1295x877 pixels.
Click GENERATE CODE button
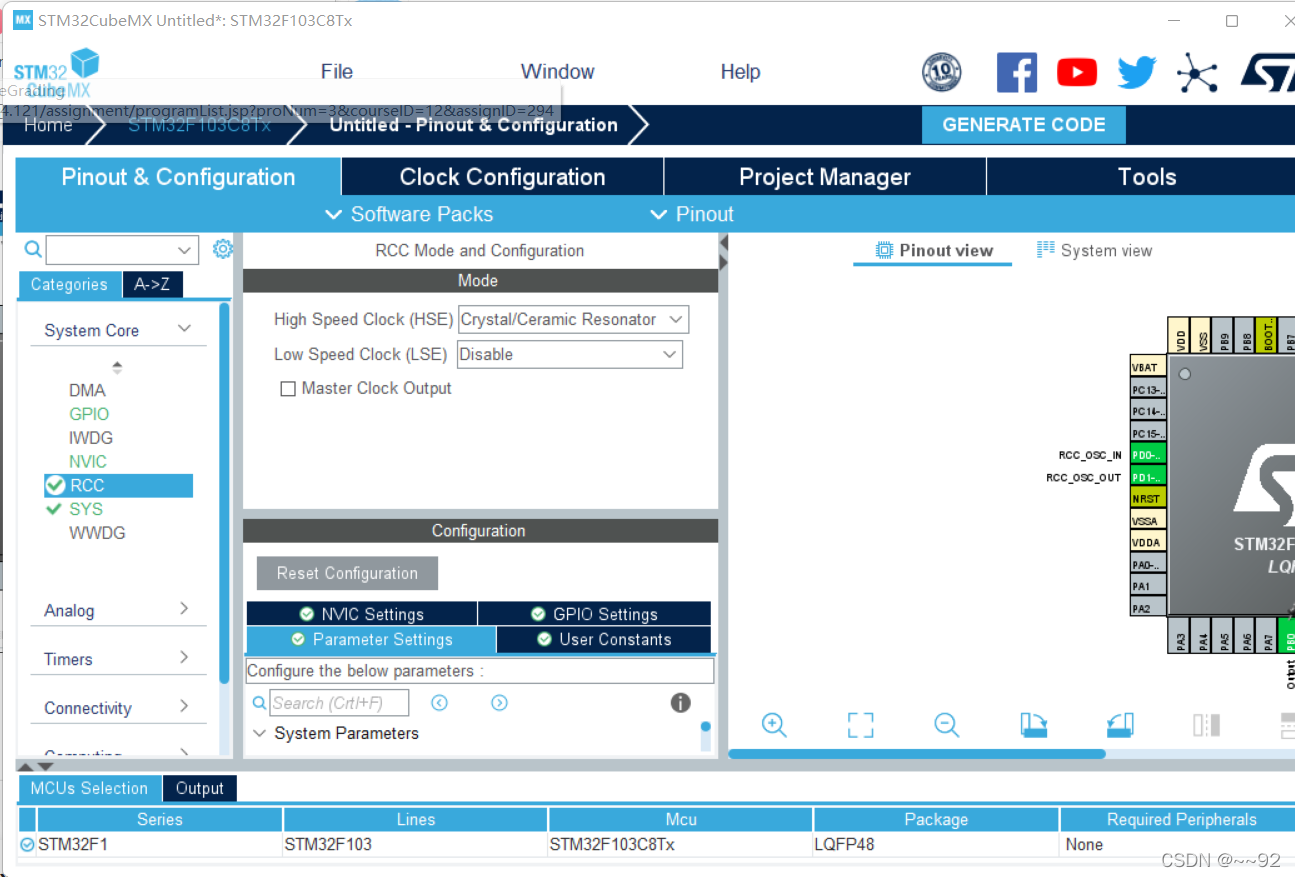1024,125
